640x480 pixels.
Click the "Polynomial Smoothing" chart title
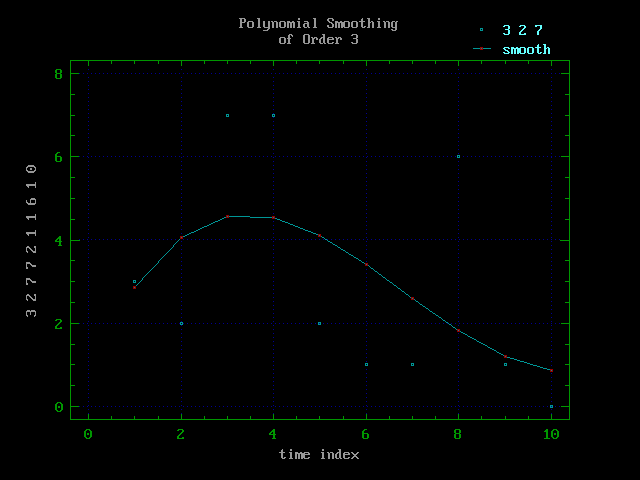point(317,23)
